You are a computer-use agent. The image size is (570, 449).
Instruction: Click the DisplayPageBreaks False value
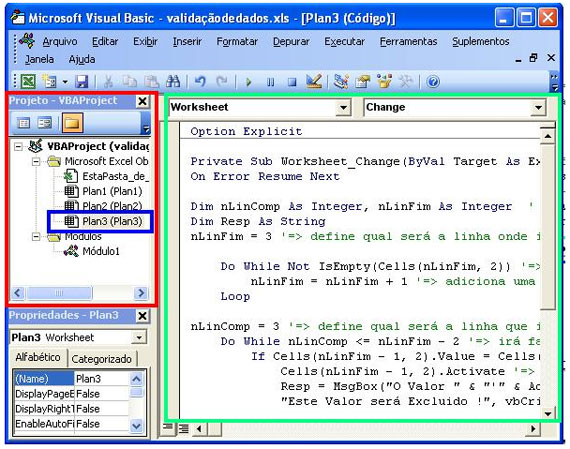pos(101,394)
